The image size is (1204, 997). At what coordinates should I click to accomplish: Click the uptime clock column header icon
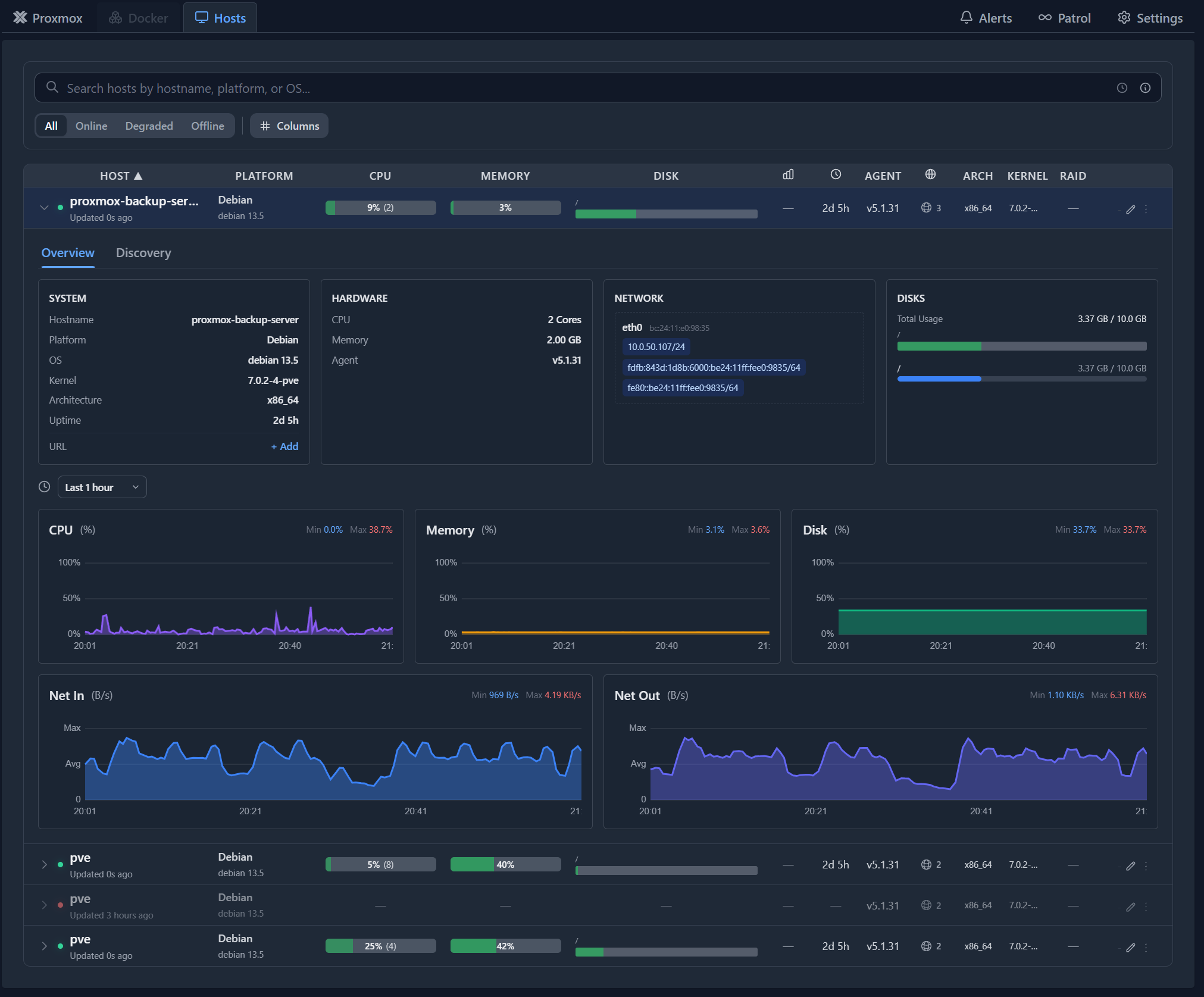click(x=836, y=174)
